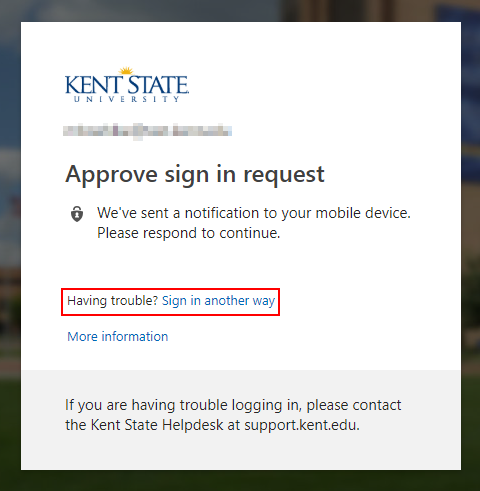Viewport: 480px width, 491px height.
Task: Click the authenticator lock shield icon
Action: (77, 214)
